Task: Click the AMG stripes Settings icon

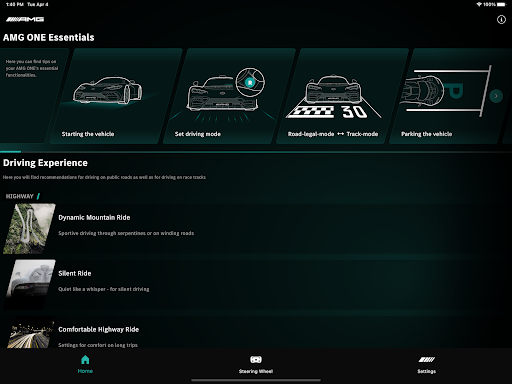Action: (426, 359)
